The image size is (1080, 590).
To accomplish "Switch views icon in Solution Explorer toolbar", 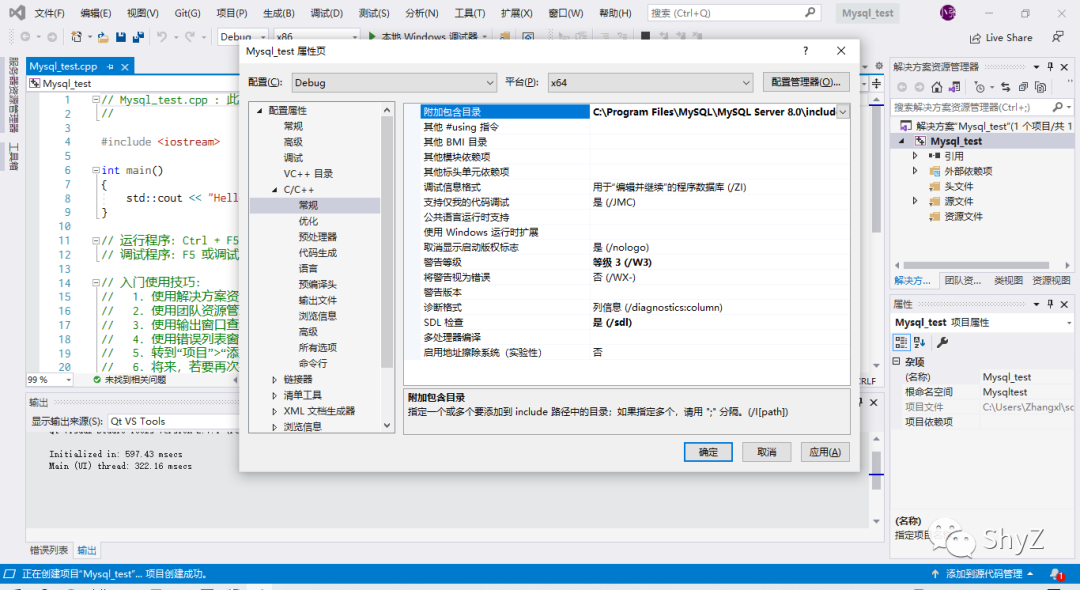I will click(954, 87).
